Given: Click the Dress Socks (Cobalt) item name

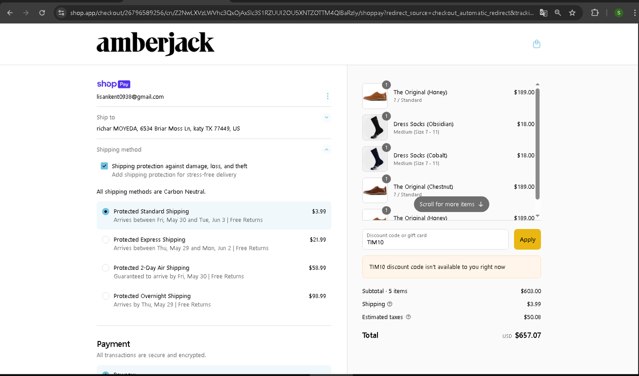Looking at the screenshot, I should 420,155.
